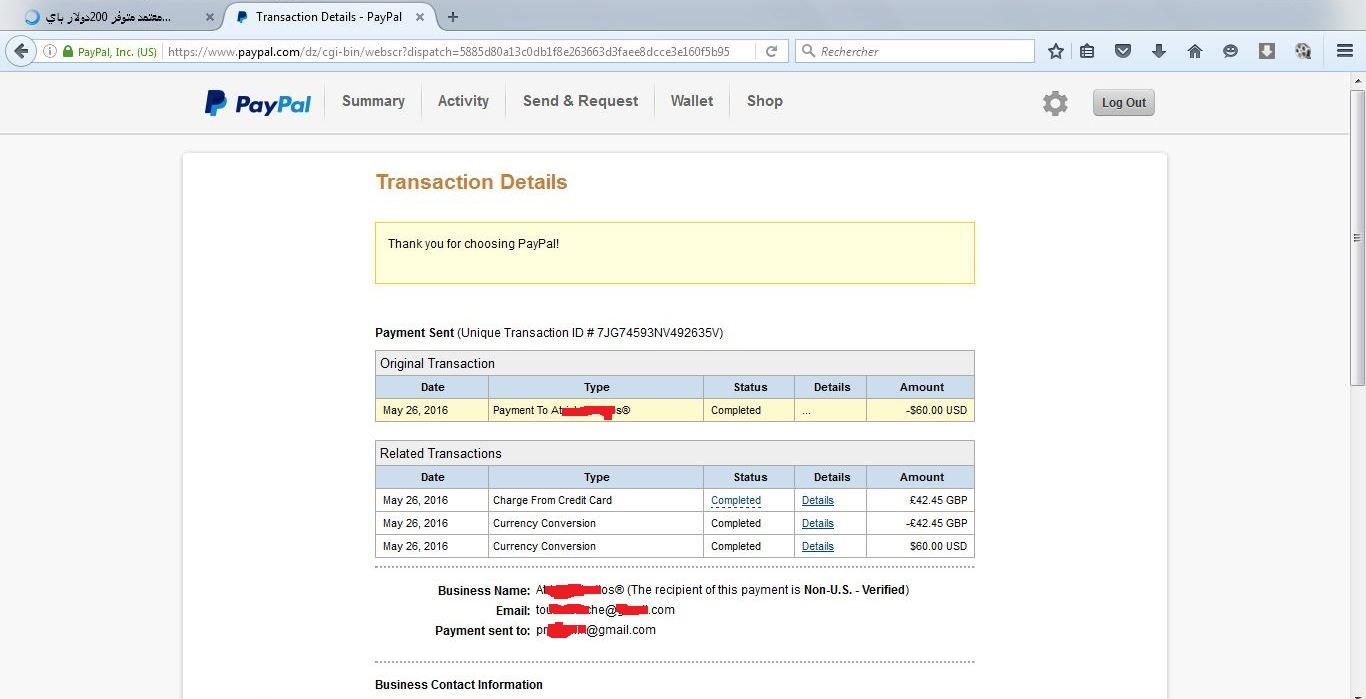
Task: Click the Log Out button
Action: [1123, 103]
